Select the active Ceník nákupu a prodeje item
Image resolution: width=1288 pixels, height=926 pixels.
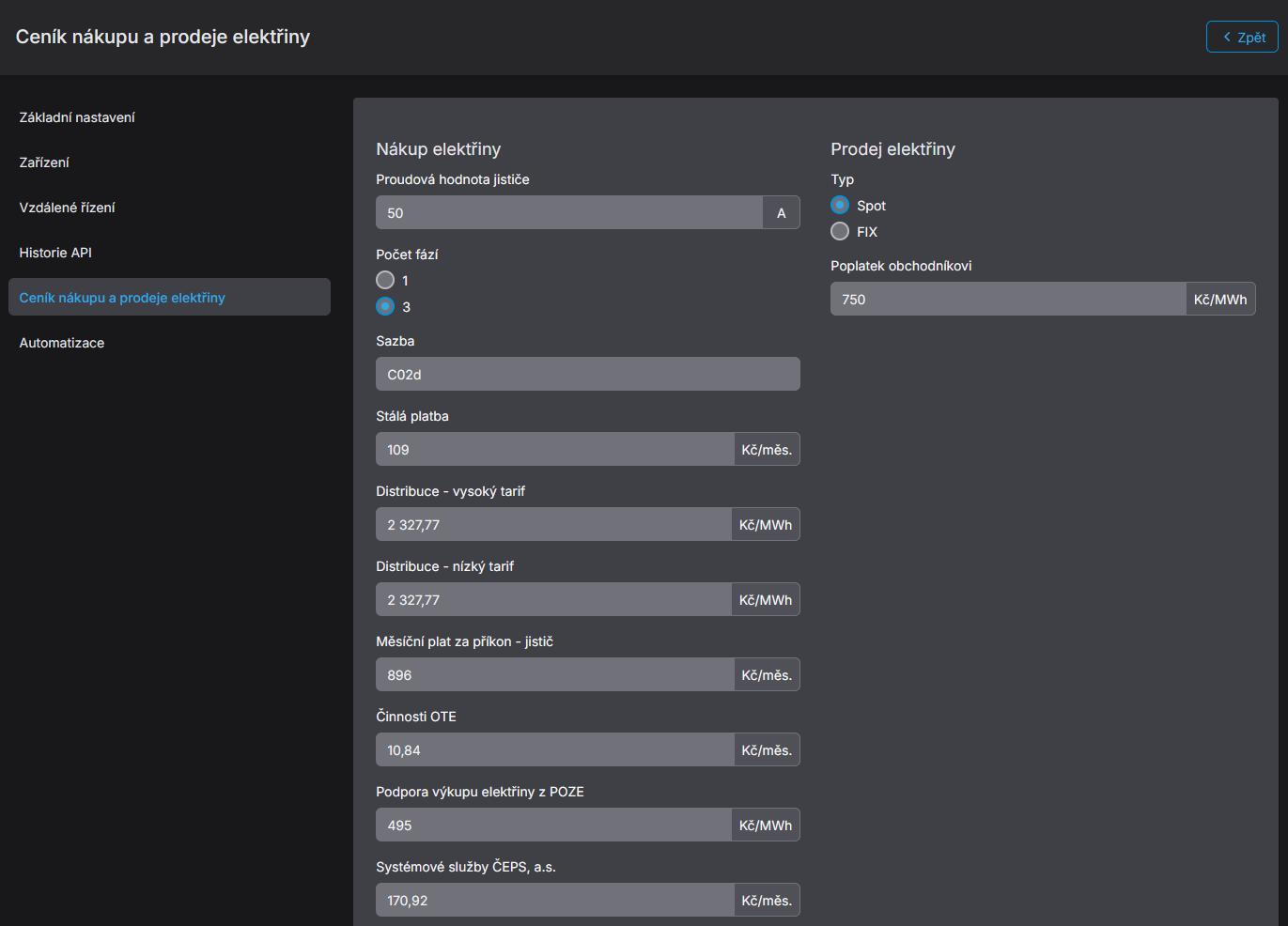(122, 298)
